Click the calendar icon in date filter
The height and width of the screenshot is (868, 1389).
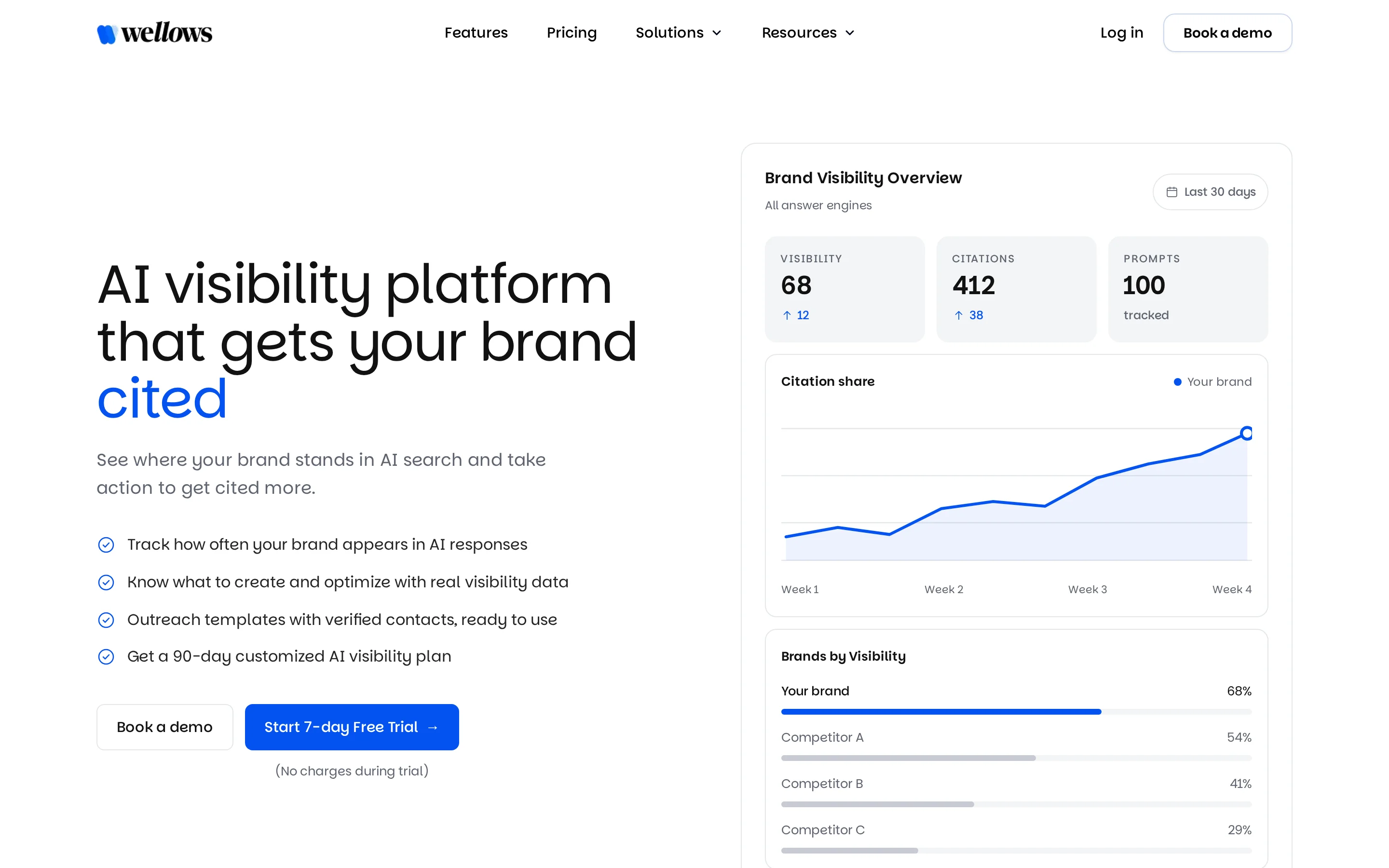point(1171,192)
